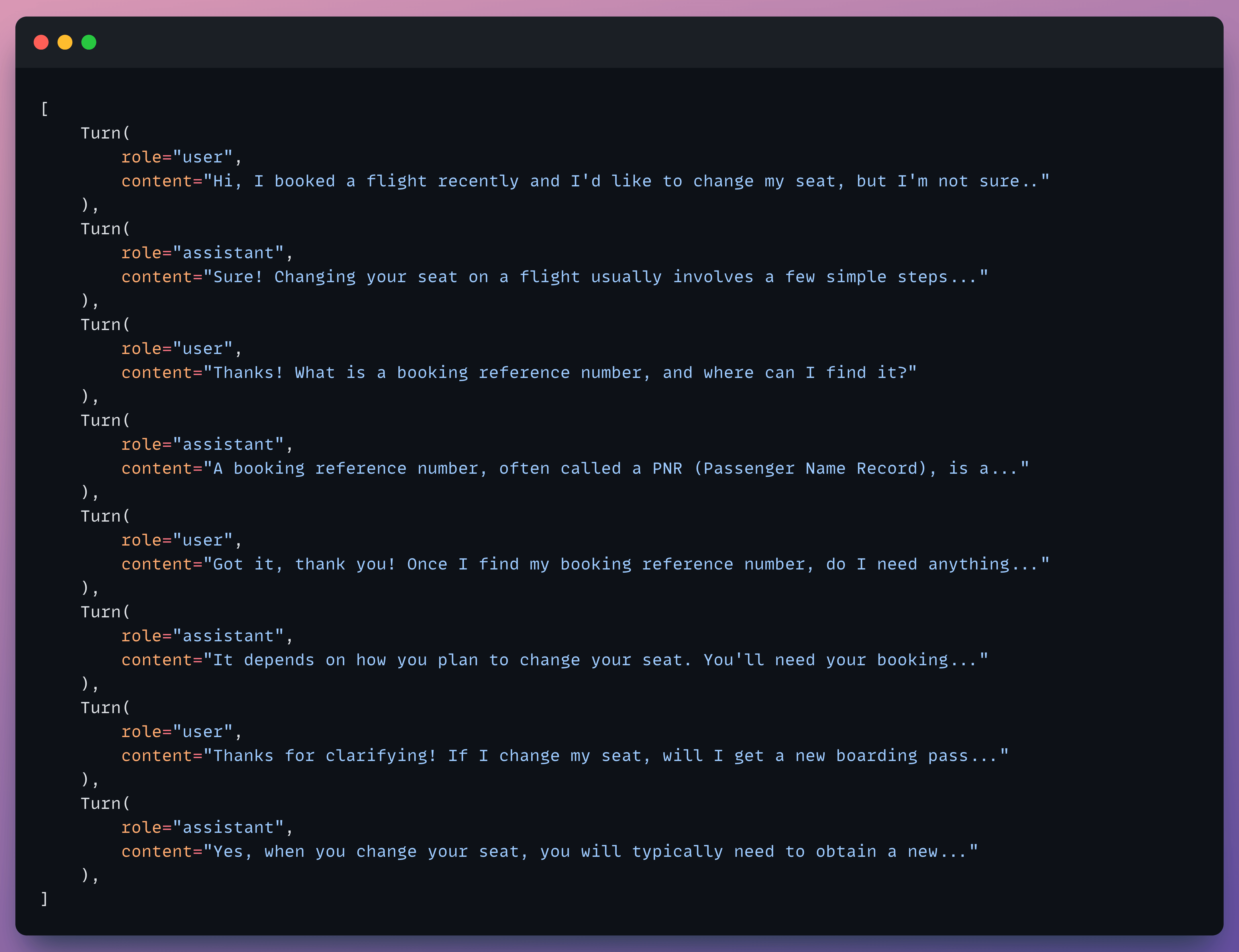1239x952 pixels.
Task: Click the red close window button
Action: point(41,42)
